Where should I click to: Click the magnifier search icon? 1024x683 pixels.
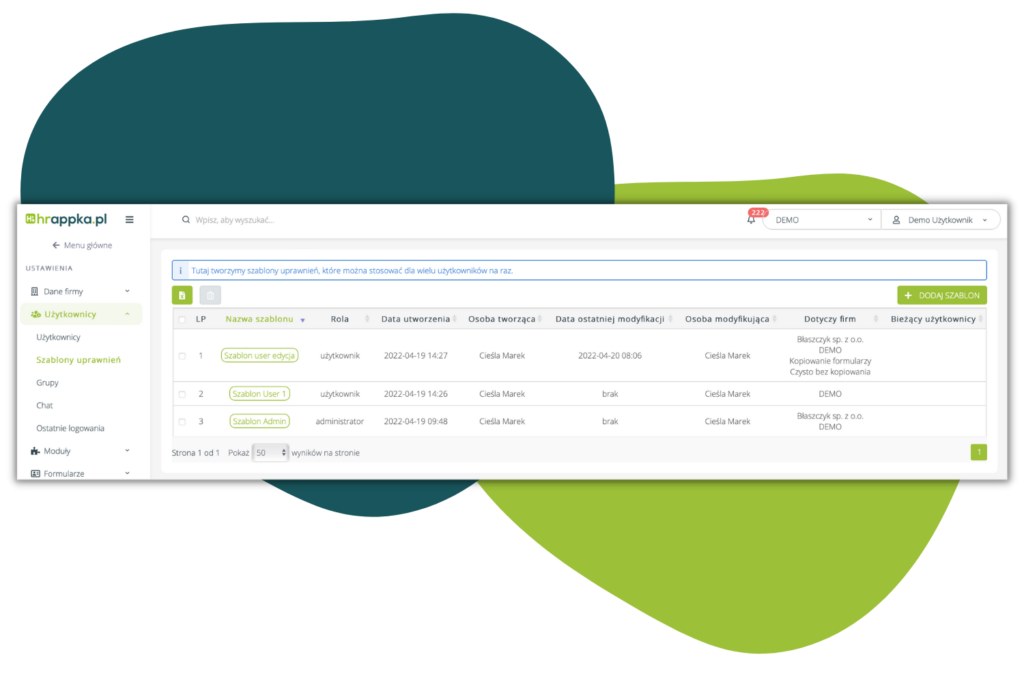click(x=185, y=220)
